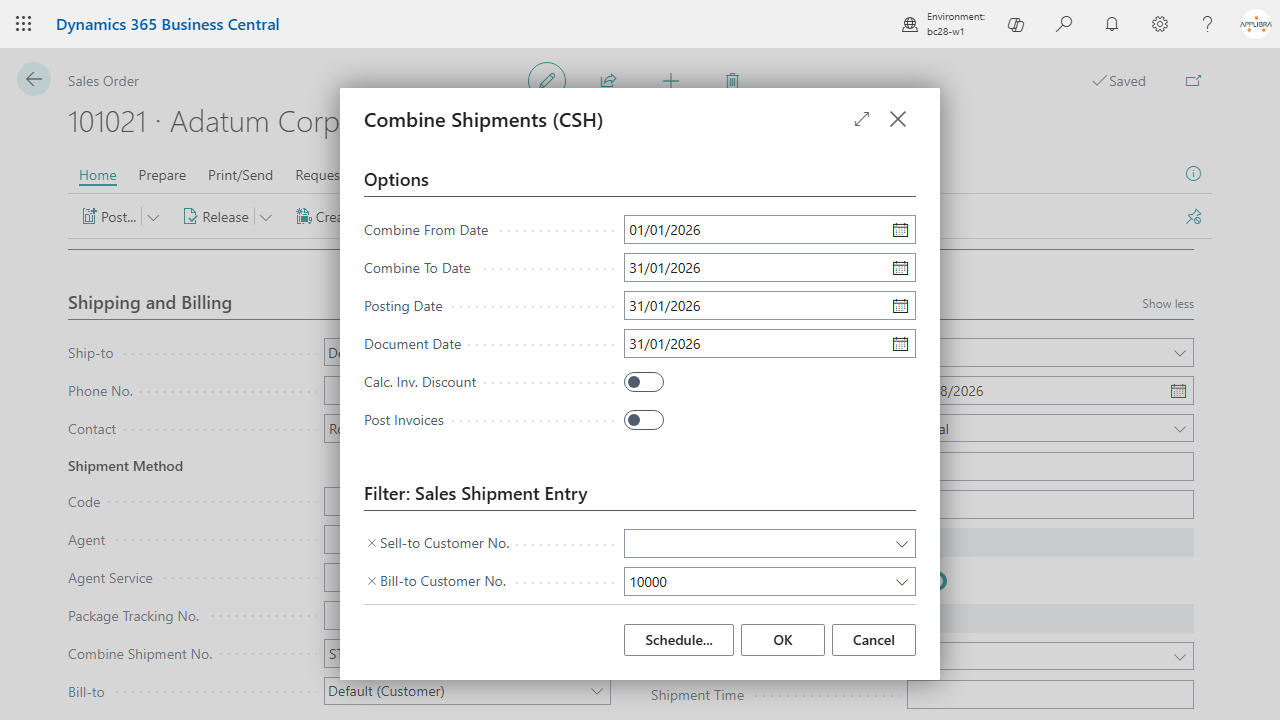Create new record with plus icon

click(671, 81)
